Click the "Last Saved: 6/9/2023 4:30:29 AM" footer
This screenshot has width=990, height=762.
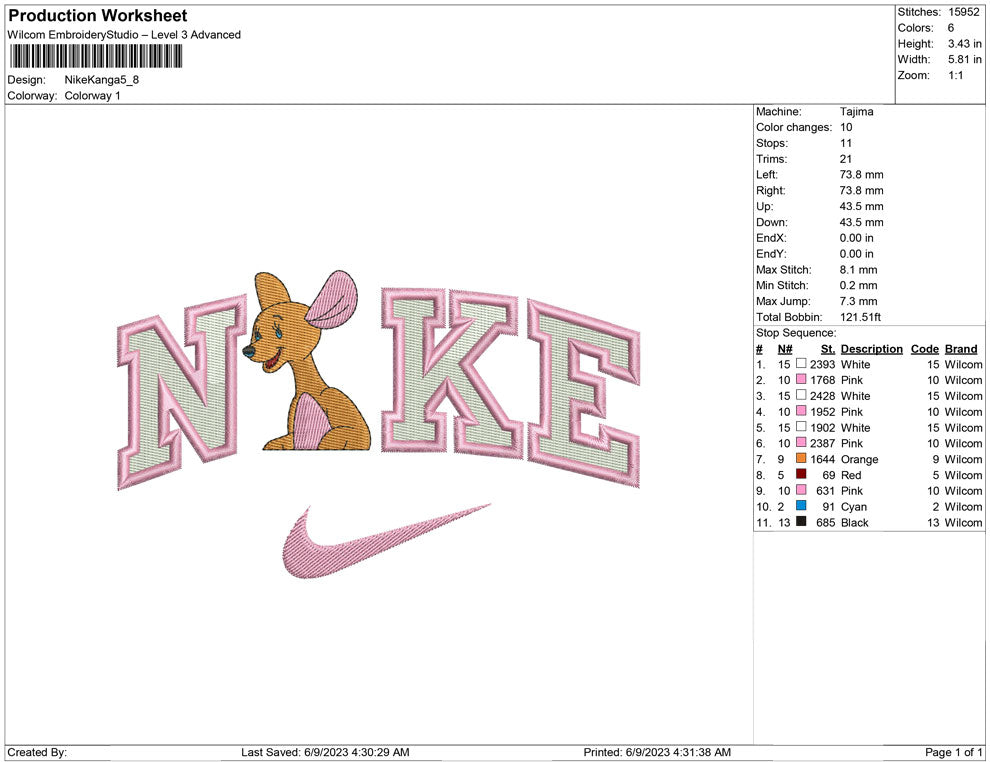(325, 752)
